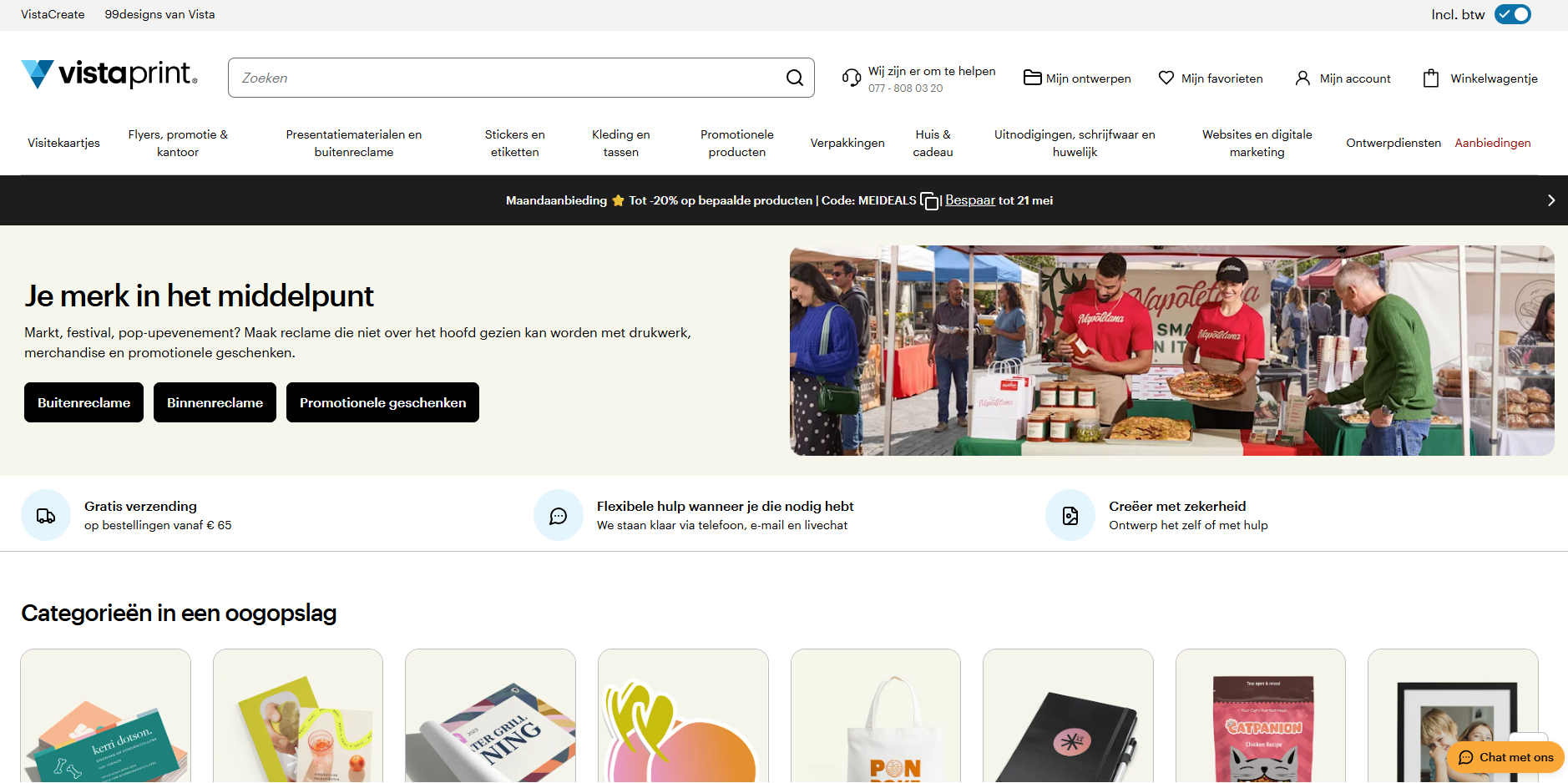Go to Aanbiedingen deals page
1568x783 pixels.
[1493, 143]
